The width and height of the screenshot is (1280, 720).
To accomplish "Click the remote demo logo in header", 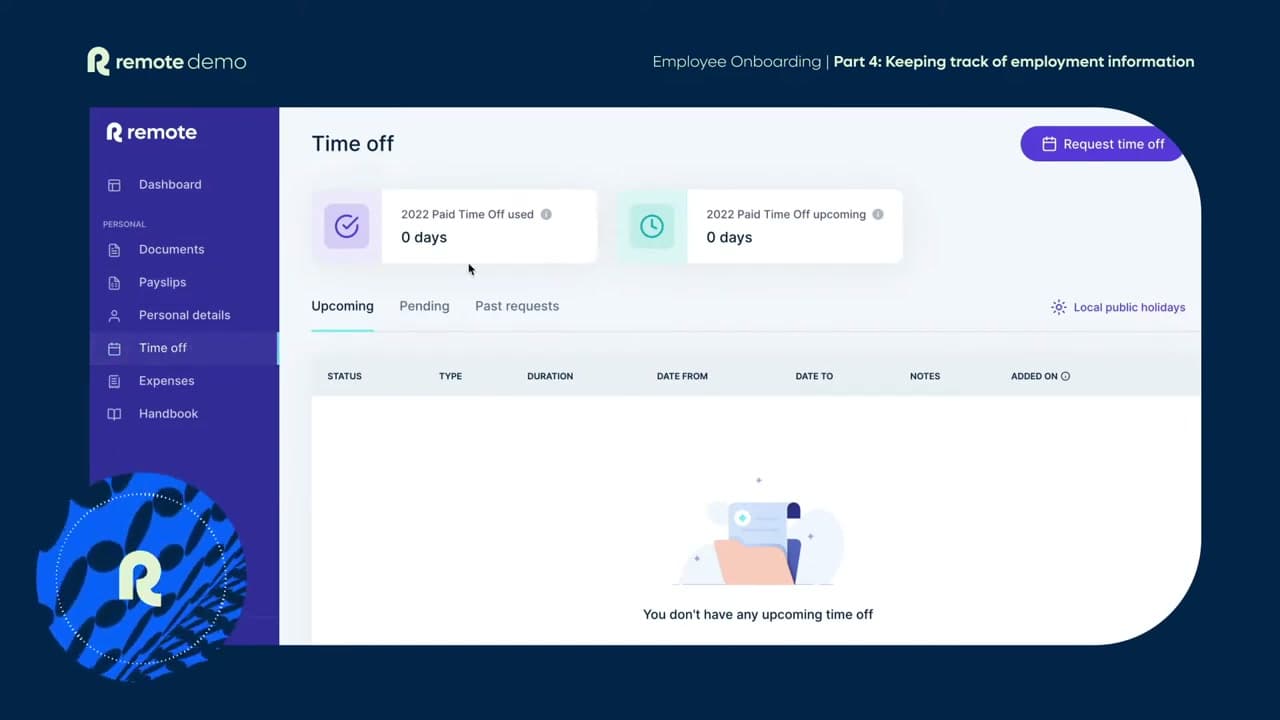I will (166, 61).
